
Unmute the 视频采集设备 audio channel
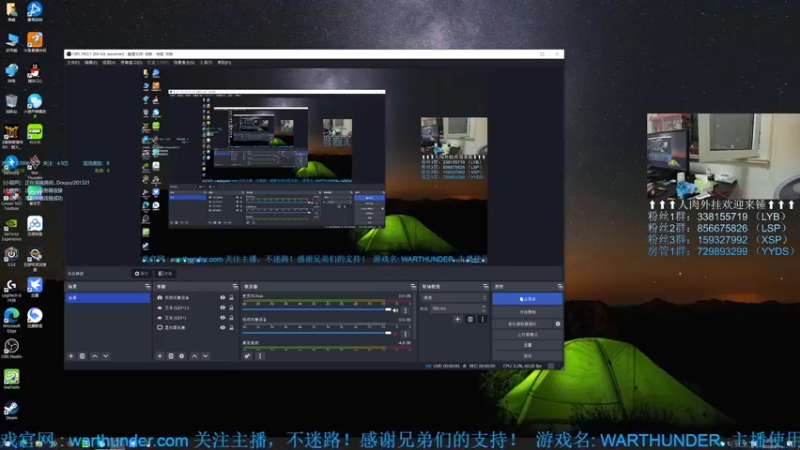click(395, 334)
